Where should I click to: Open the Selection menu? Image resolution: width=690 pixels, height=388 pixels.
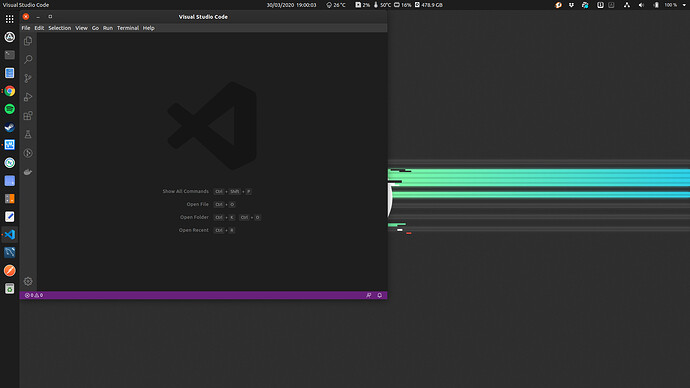point(59,28)
